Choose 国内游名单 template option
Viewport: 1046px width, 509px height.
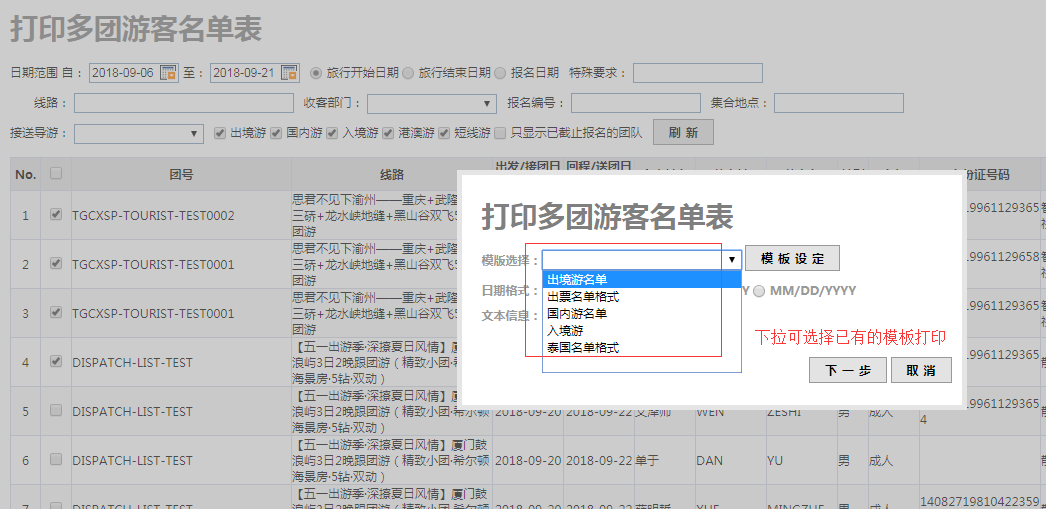pyautogui.click(x=577, y=314)
